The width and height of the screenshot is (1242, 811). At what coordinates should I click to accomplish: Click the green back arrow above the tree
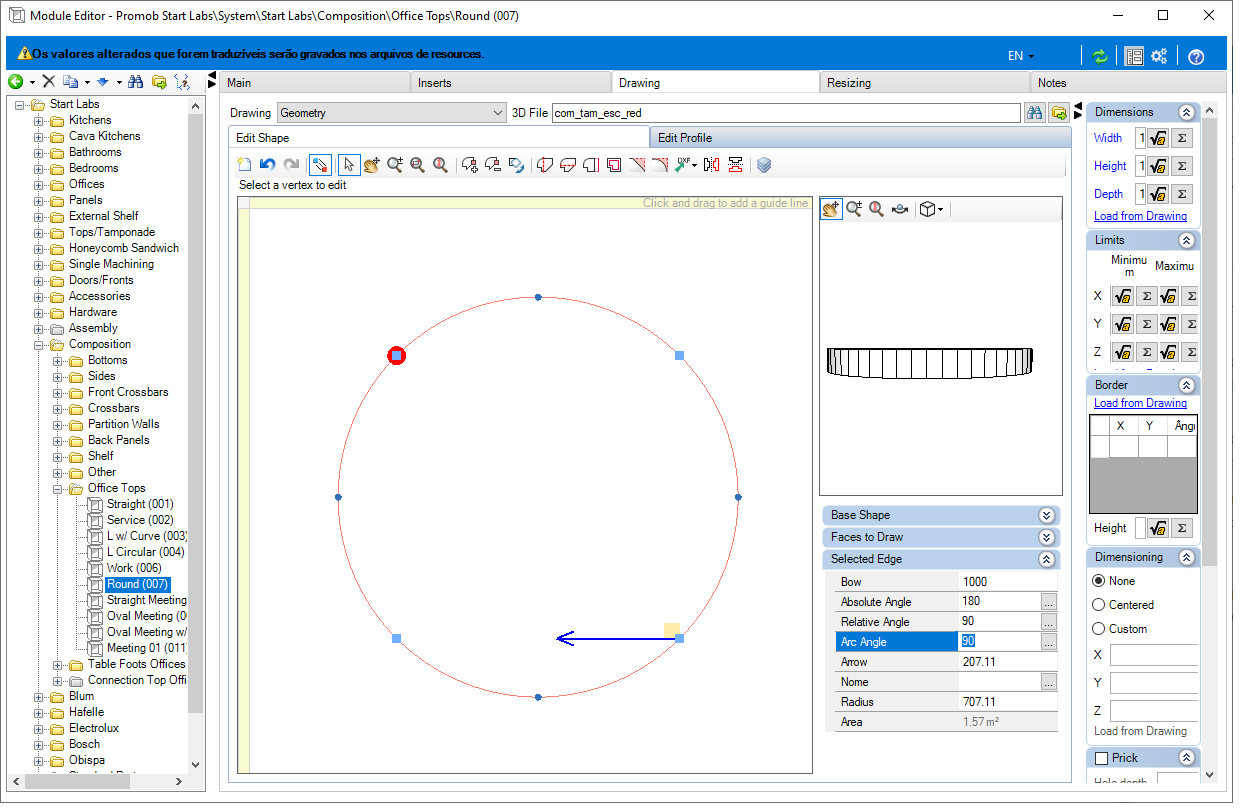[16, 82]
